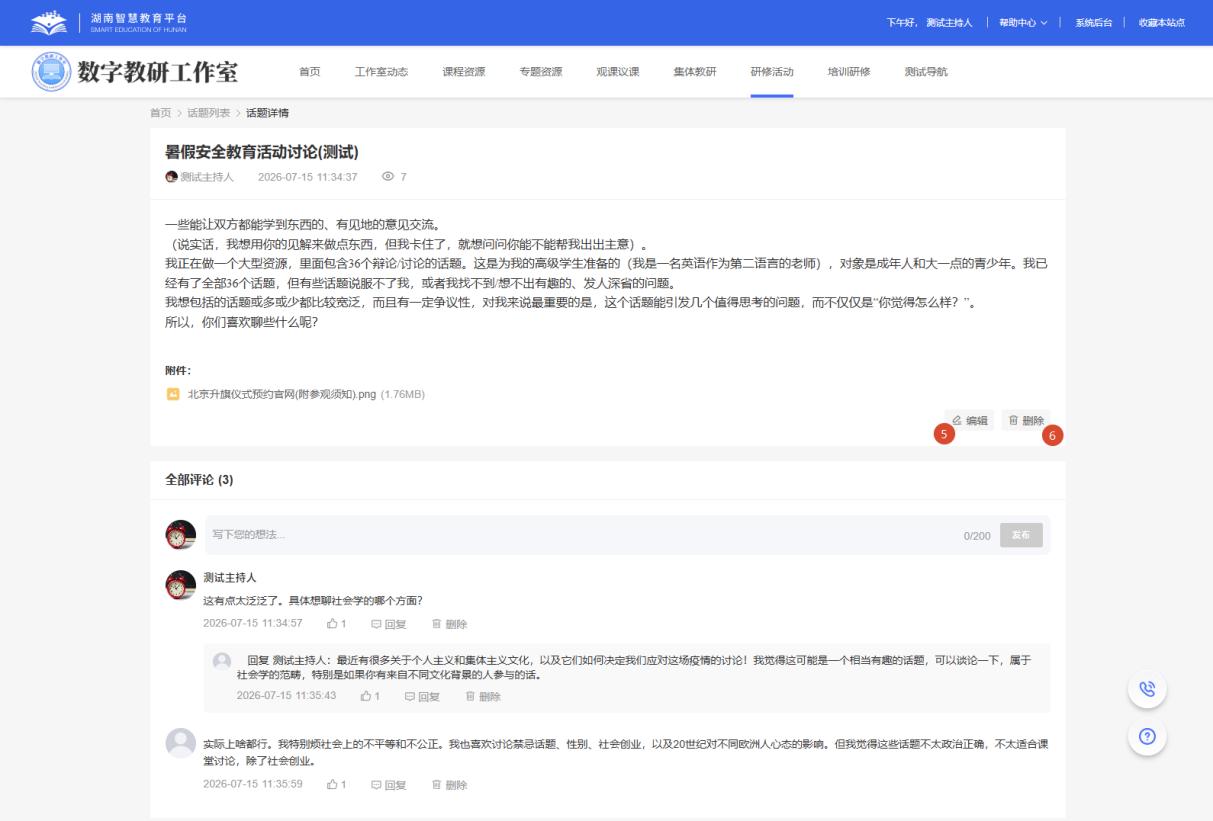Click avatar of 测试主持人's first comment
Screen dimensions: 1213x821
click(x=180, y=585)
